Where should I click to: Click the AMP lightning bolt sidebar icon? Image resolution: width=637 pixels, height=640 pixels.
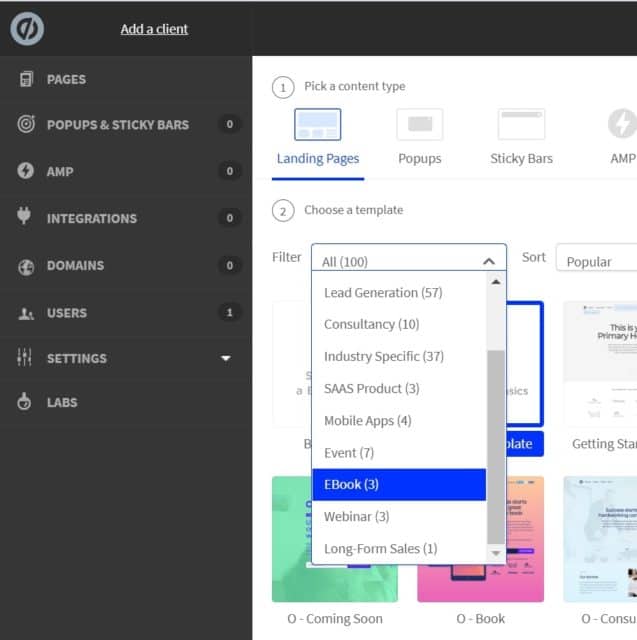click(x=26, y=171)
